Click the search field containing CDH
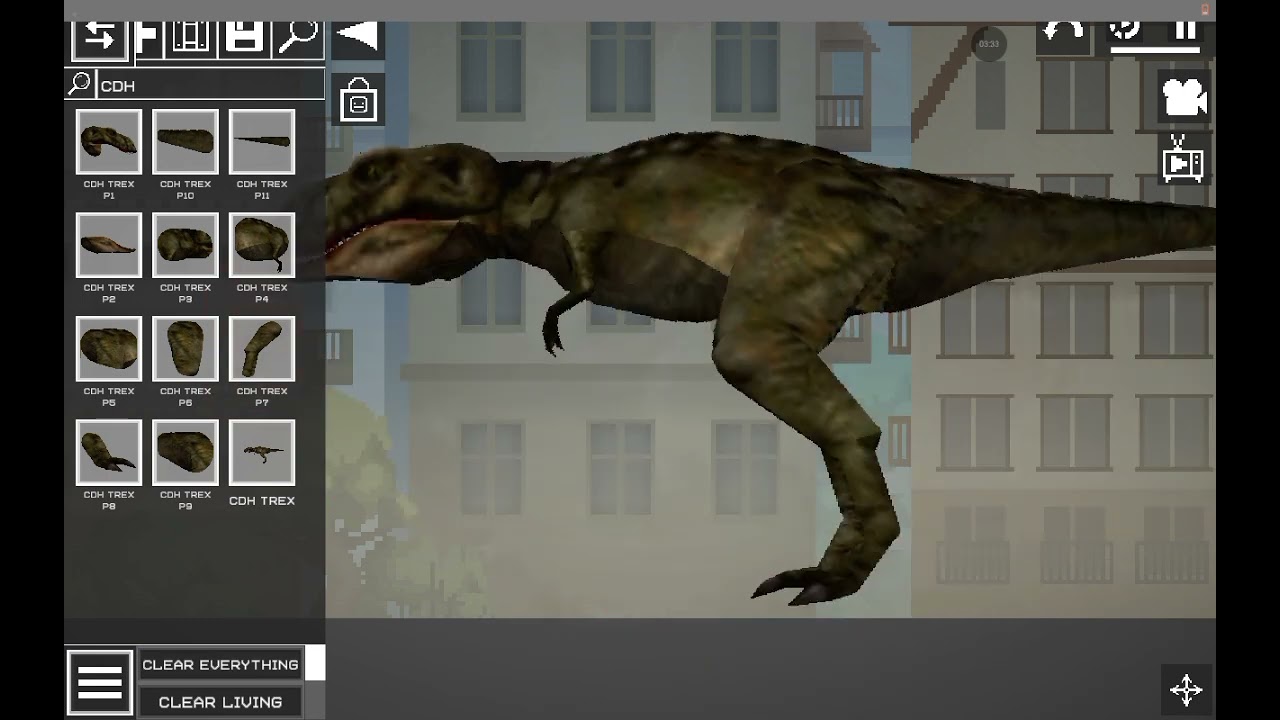 coord(210,85)
